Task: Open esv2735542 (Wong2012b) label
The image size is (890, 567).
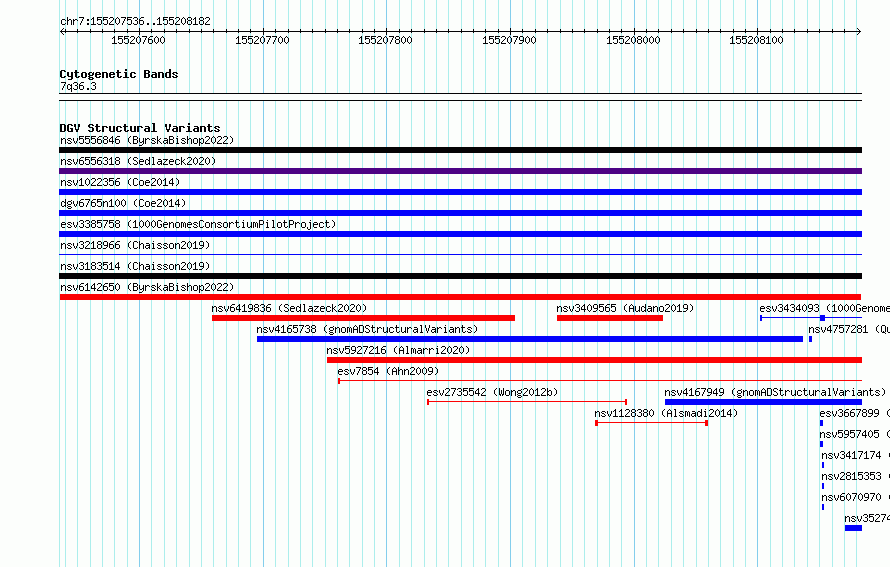Action: (492, 392)
